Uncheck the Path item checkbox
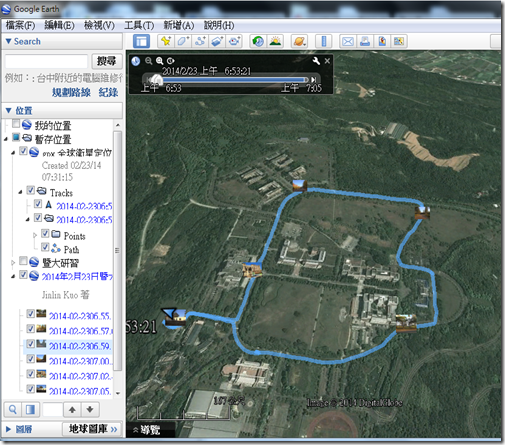The width and height of the screenshot is (505, 445). point(45,247)
